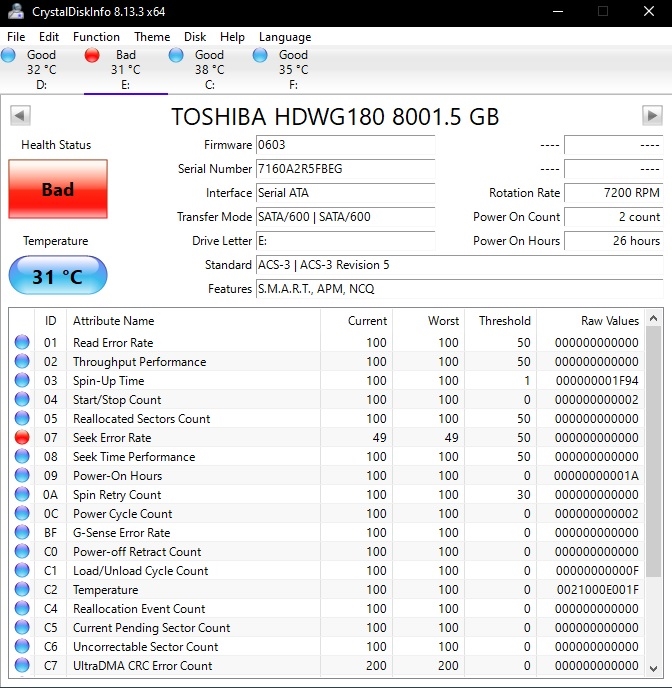Click status orb for Throughput Performance
672x688 pixels.
pos(22,361)
